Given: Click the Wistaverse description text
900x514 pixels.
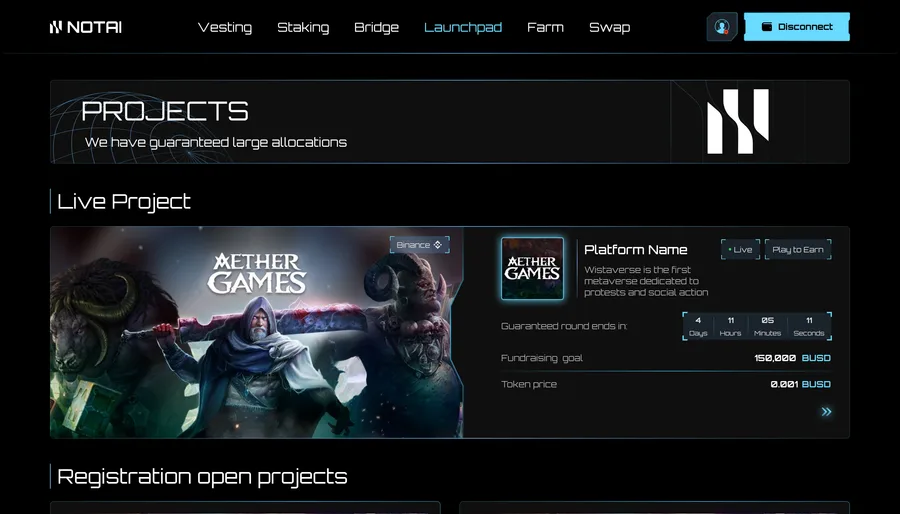Looking at the screenshot, I should click(x=646, y=281).
